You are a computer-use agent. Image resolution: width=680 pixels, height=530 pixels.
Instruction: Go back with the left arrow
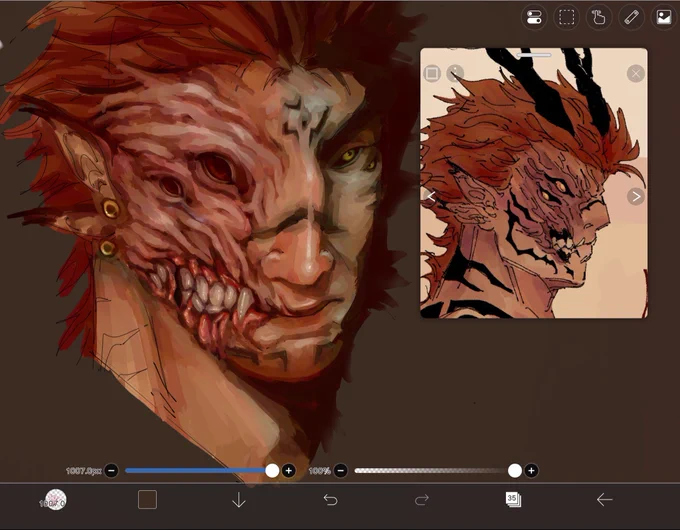[605, 500]
